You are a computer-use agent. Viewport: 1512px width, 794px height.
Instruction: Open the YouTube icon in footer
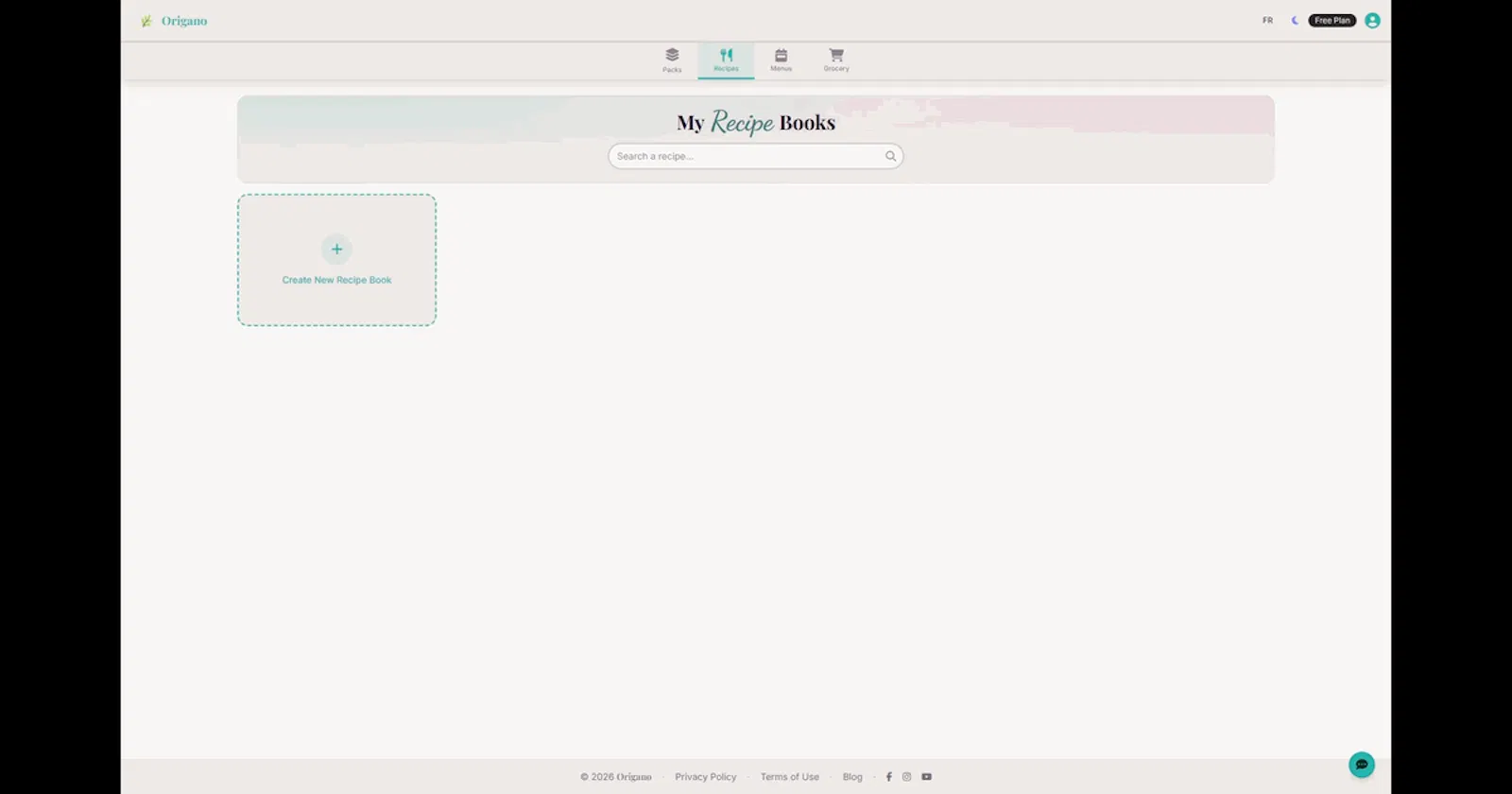(x=926, y=777)
